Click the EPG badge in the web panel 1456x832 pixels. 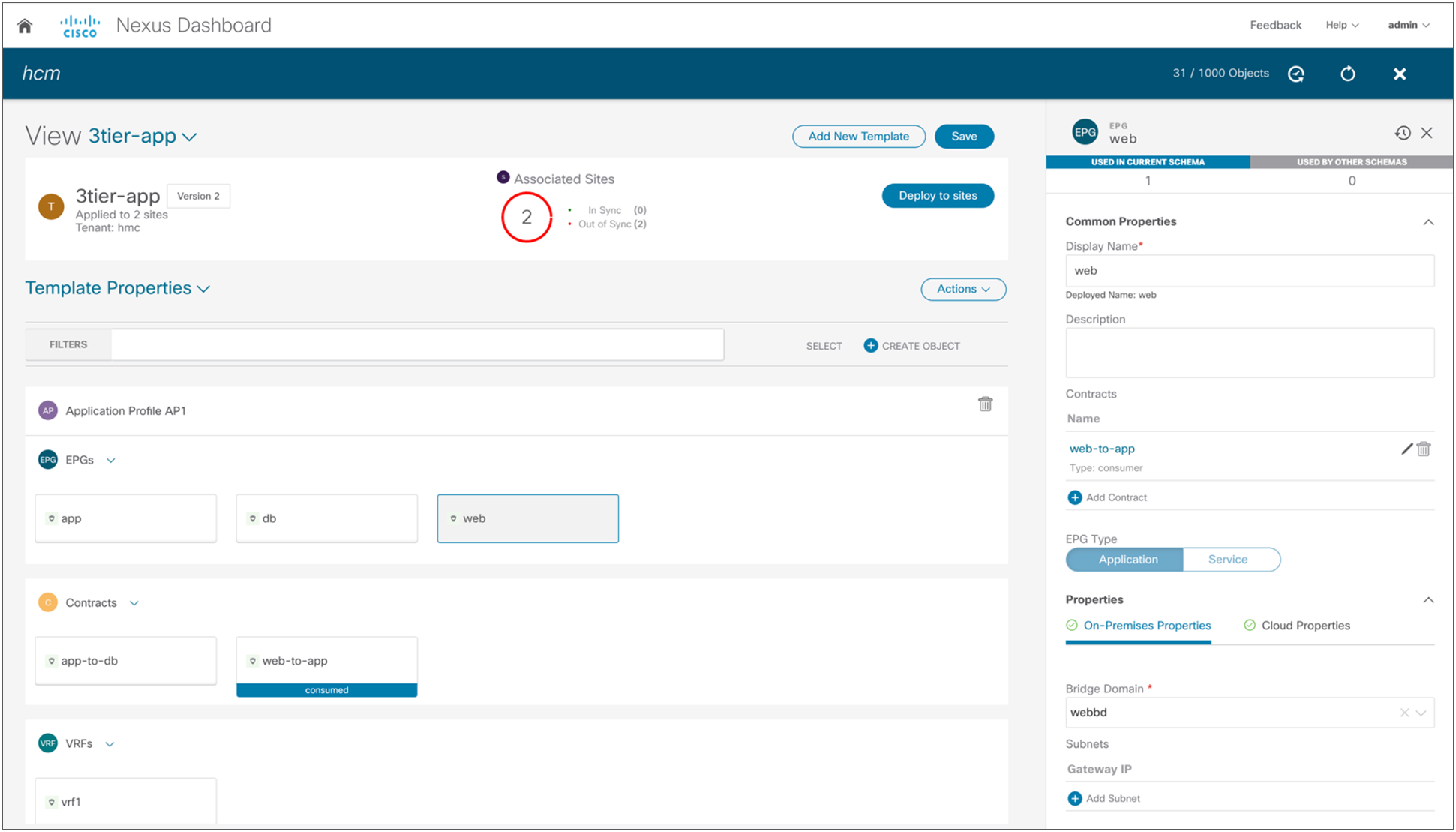pos(1085,132)
